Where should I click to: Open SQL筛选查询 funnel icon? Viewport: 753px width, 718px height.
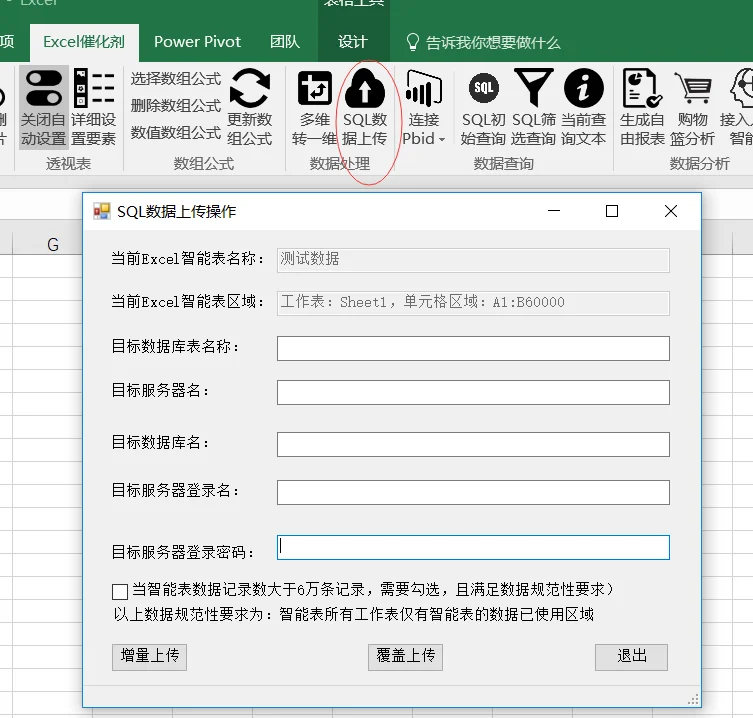534,108
